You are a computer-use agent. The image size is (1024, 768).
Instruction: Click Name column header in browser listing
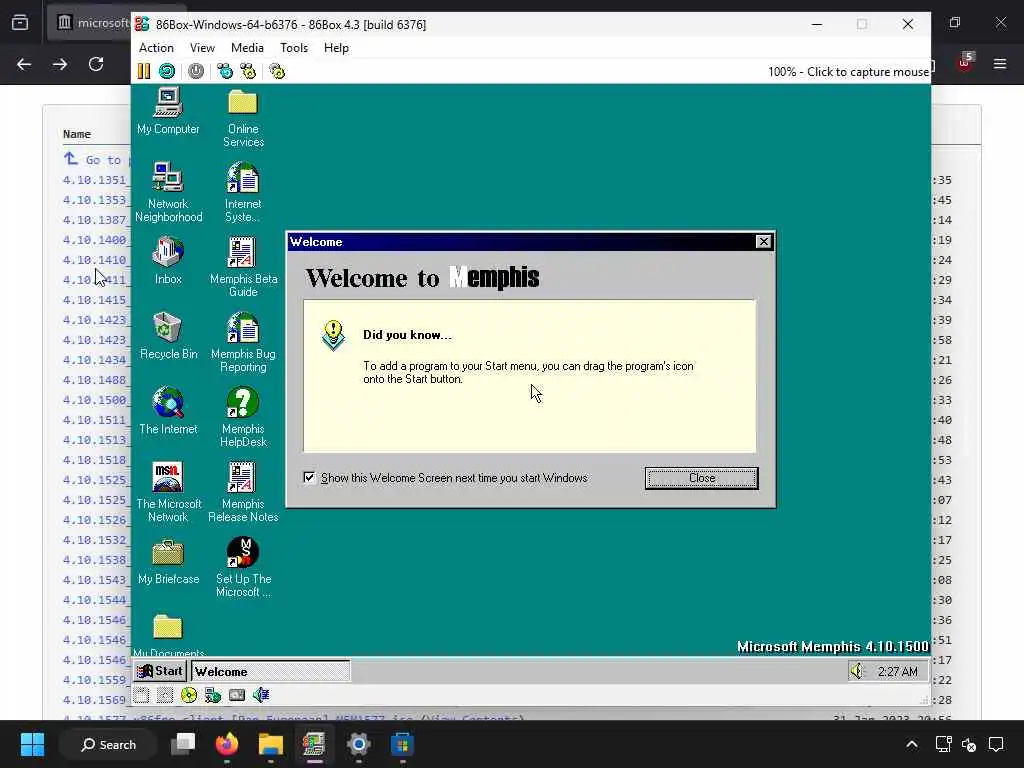pos(76,134)
